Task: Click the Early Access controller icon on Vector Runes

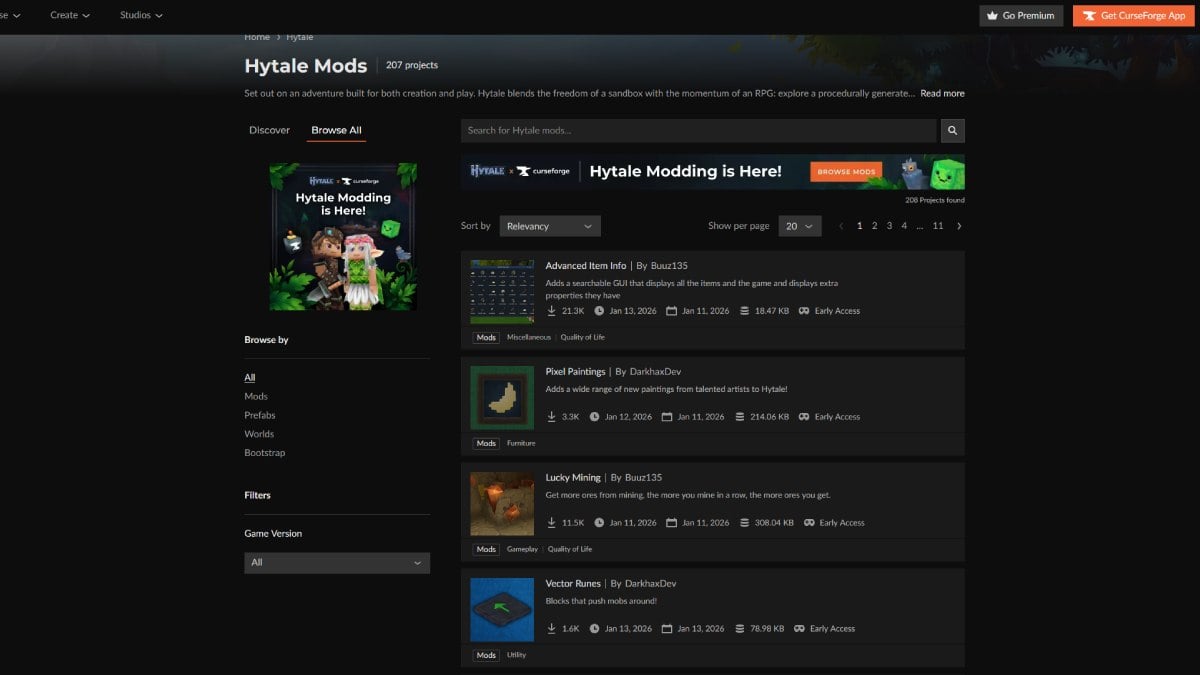Action: point(798,628)
